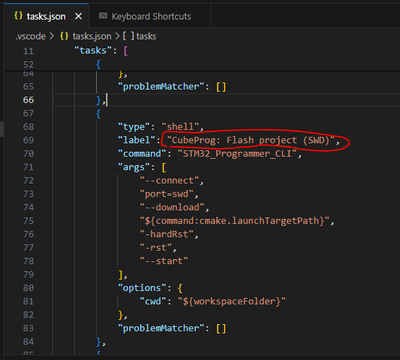Viewport: 400px width, 360px height.
Task: Click the "label" key on line 69
Action: [137, 140]
